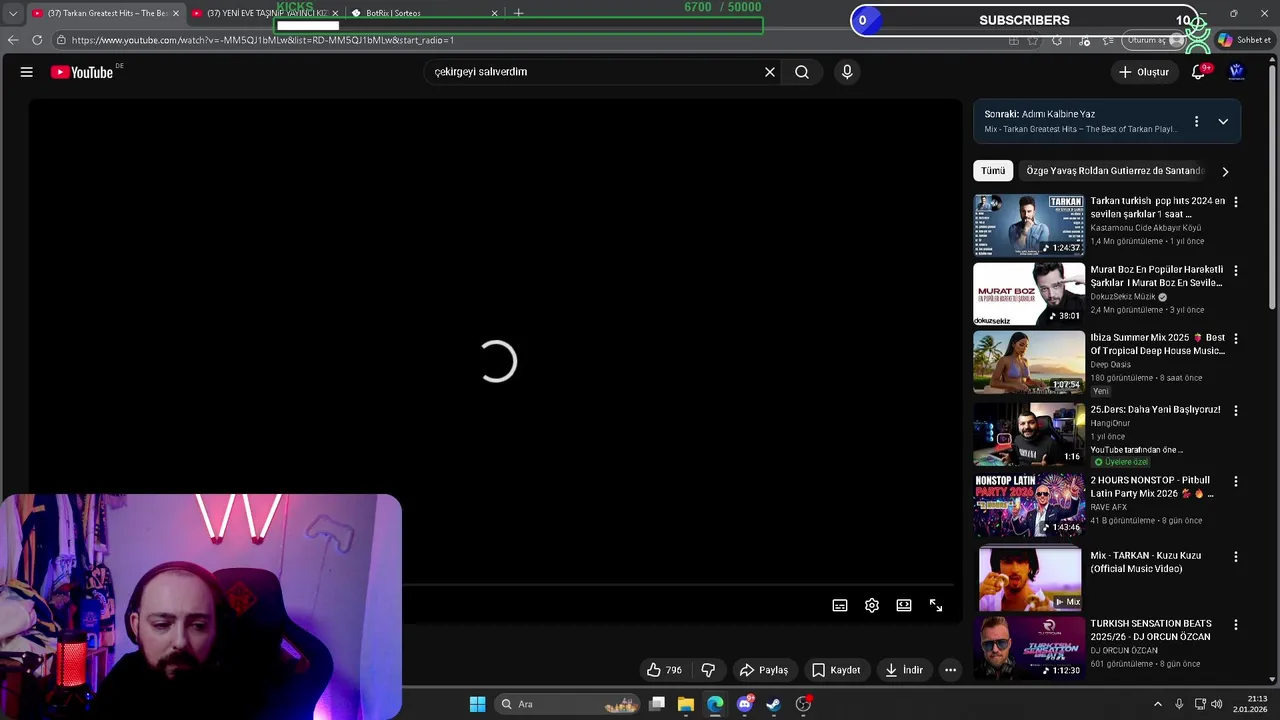This screenshot has height=720, width=1280.
Task: Open player settings gear
Action: tap(872, 605)
